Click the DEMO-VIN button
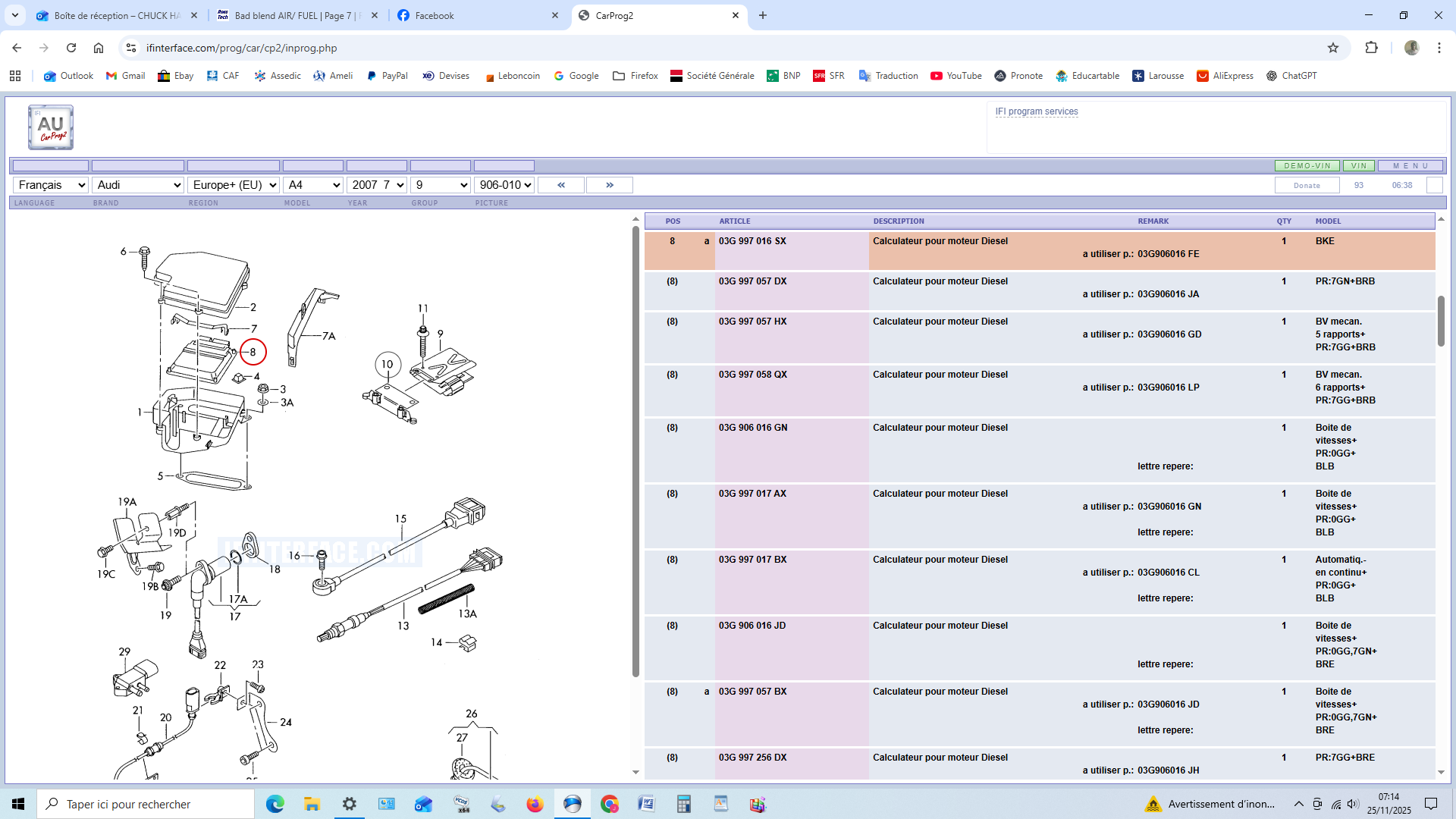The image size is (1456, 819). (x=1307, y=165)
